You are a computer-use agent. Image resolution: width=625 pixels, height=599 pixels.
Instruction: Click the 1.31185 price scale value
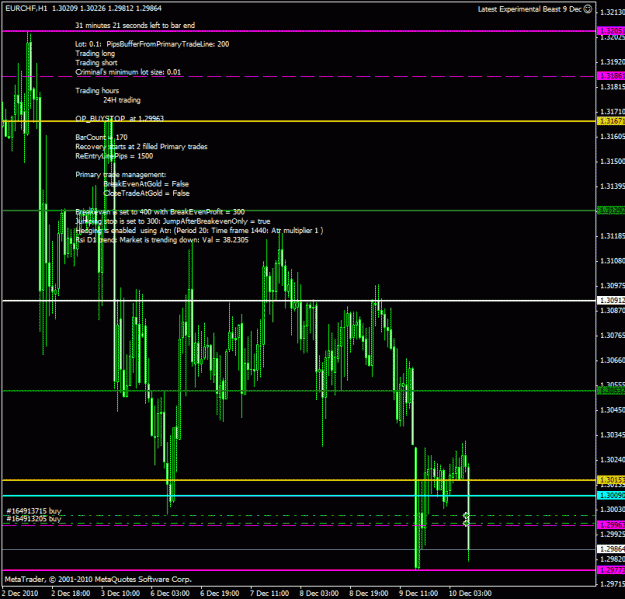(612, 236)
